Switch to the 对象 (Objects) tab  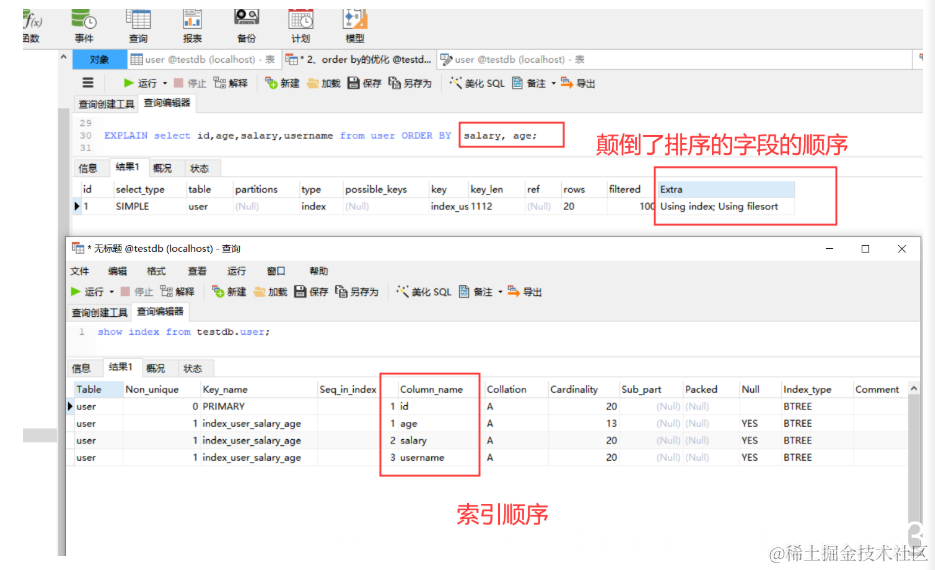[x=100, y=60]
